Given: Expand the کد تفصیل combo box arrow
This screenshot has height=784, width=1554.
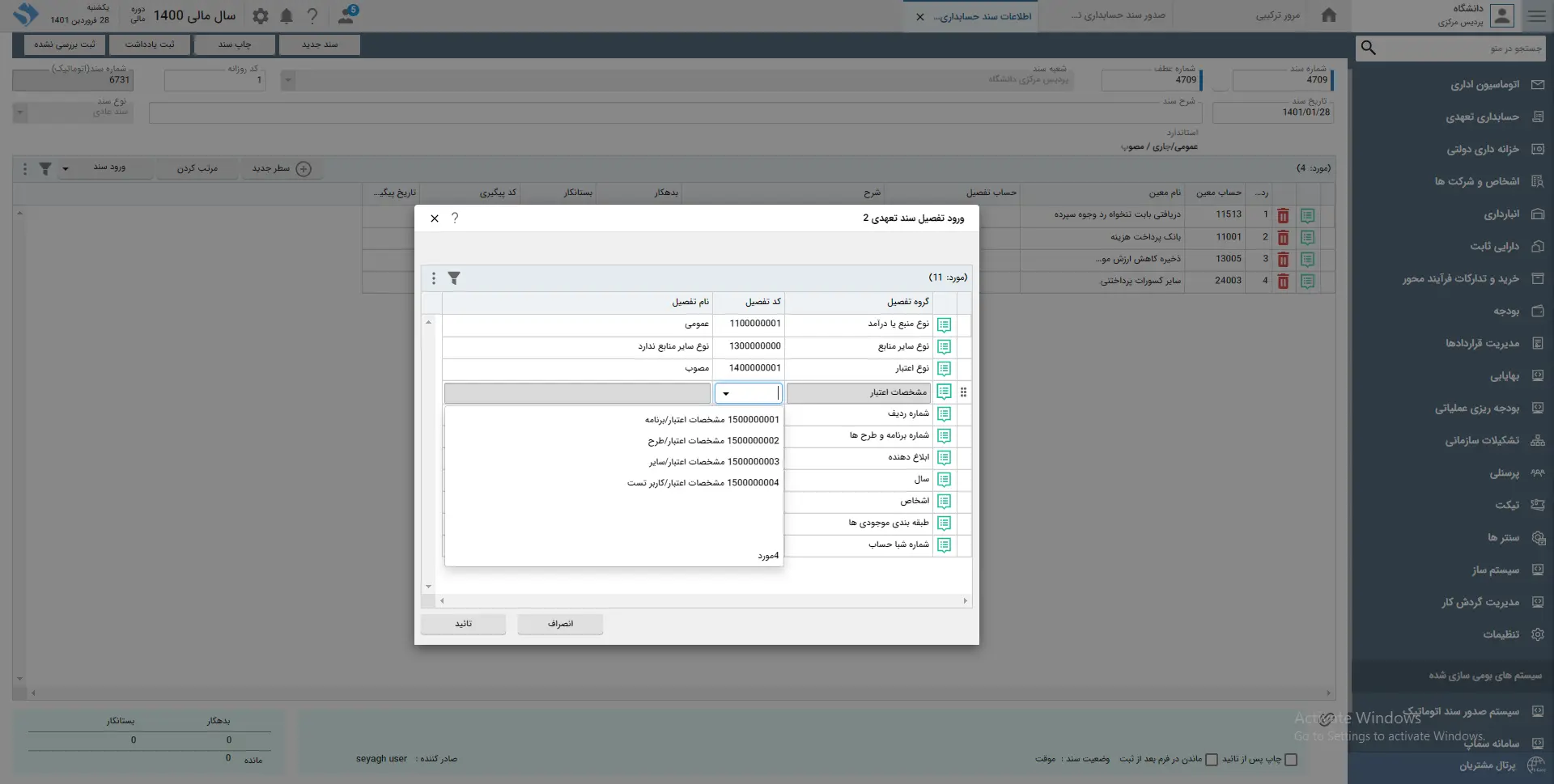Looking at the screenshot, I should (x=726, y=394).
